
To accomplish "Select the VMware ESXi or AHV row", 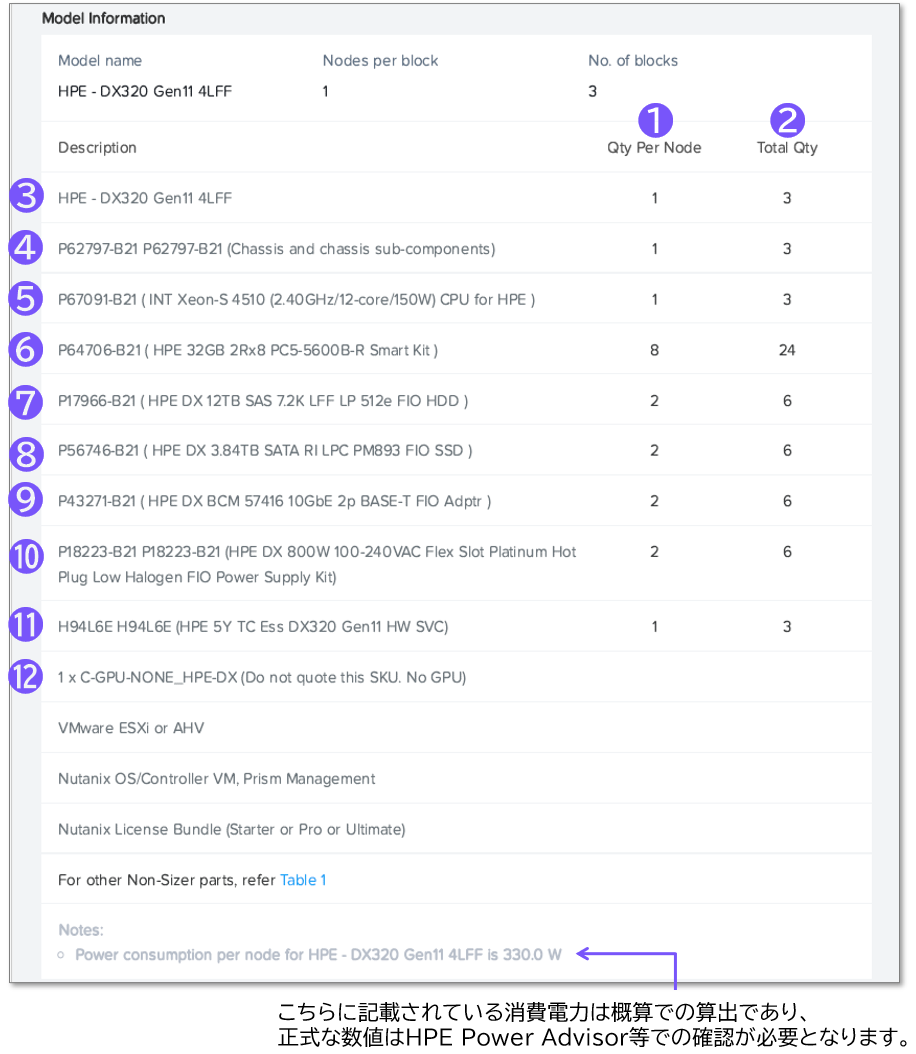I will pos(456,728).
